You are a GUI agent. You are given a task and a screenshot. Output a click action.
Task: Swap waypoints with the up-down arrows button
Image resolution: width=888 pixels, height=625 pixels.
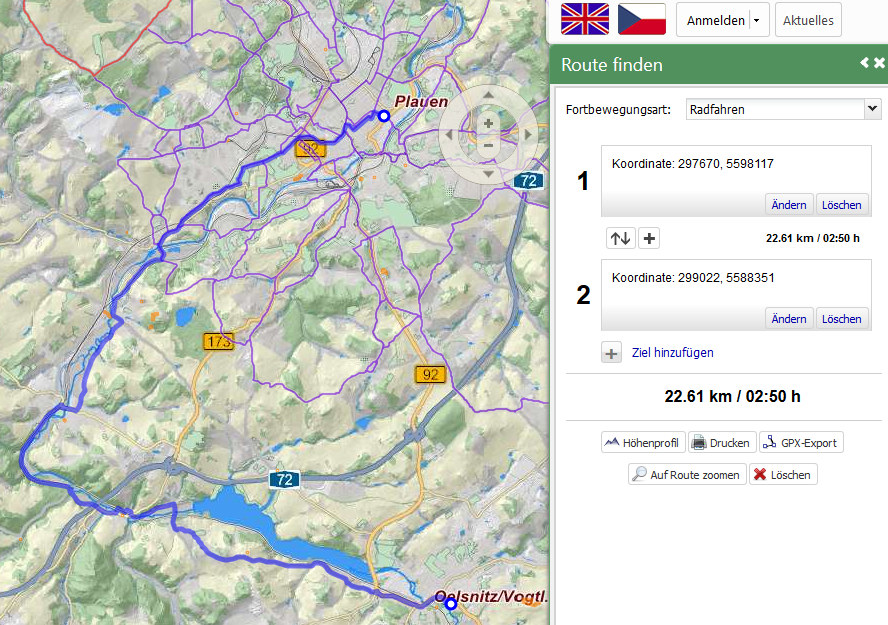pos(621,238)
